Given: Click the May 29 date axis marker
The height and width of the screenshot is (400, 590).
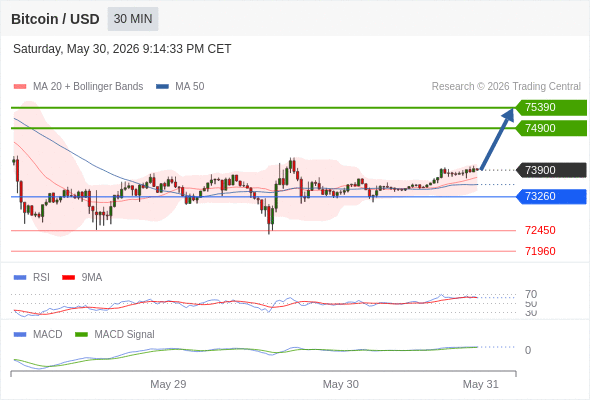Looking at the screenshot, I should (168, 384).
